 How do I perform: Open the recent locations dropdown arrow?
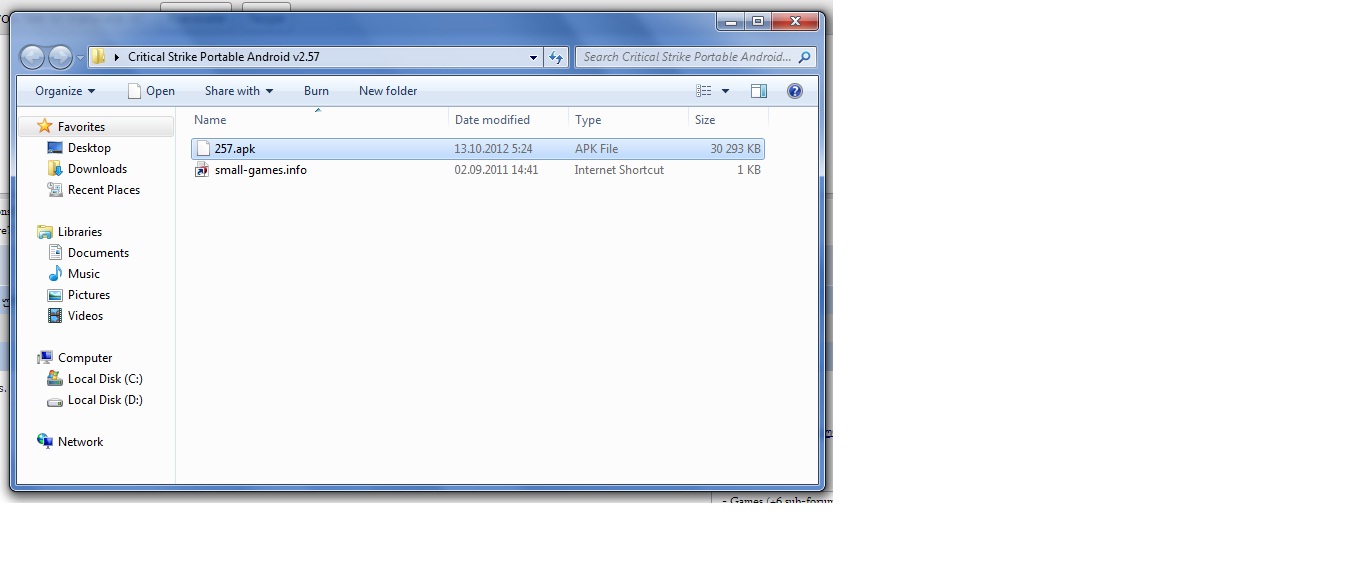coord(80,58)
